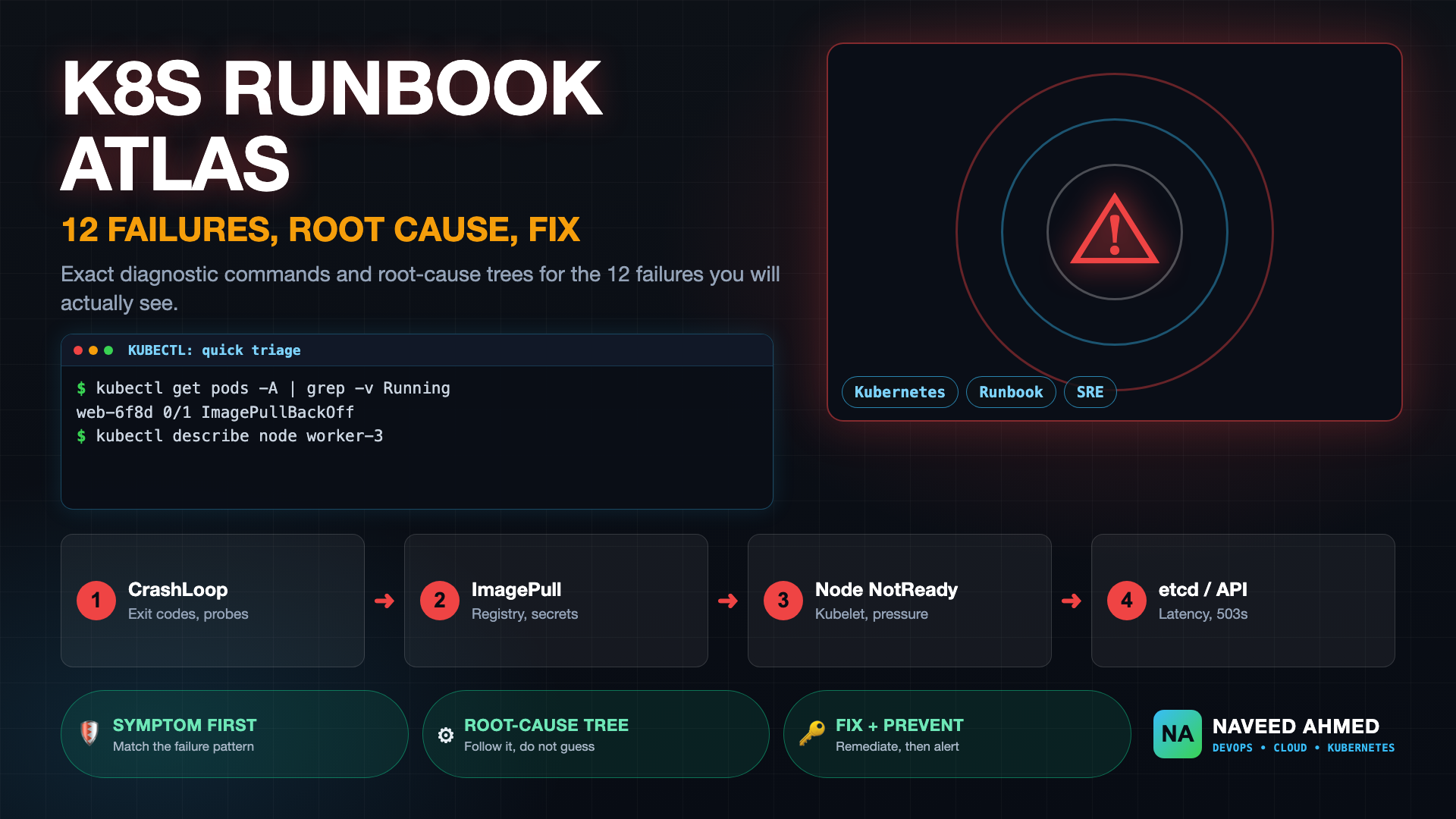1456x819 pixels.
Task: Click the gear icon beside Root-Cause Tree
Action: [446, 735]
